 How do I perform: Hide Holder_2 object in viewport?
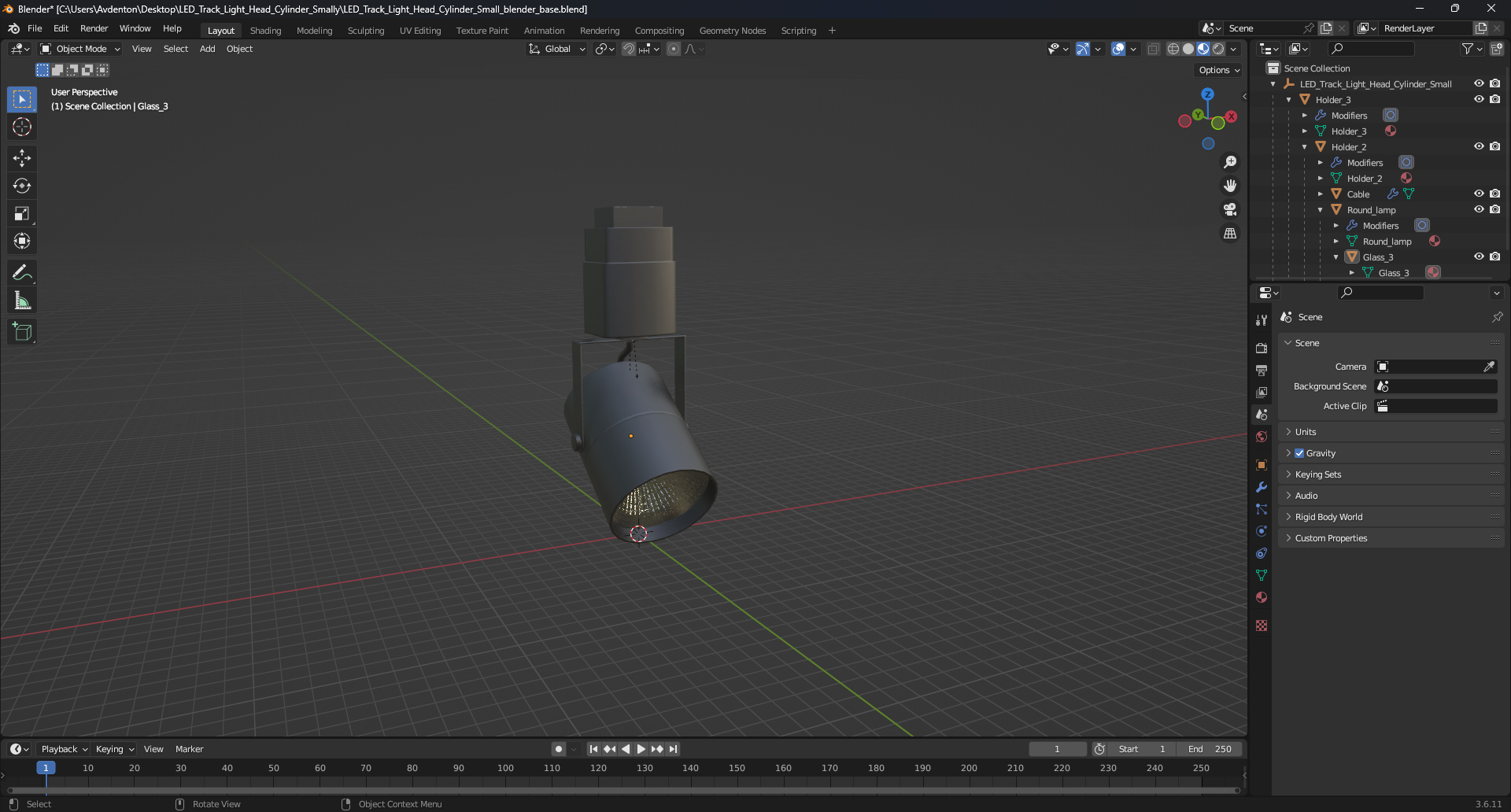coord(1479,146)
